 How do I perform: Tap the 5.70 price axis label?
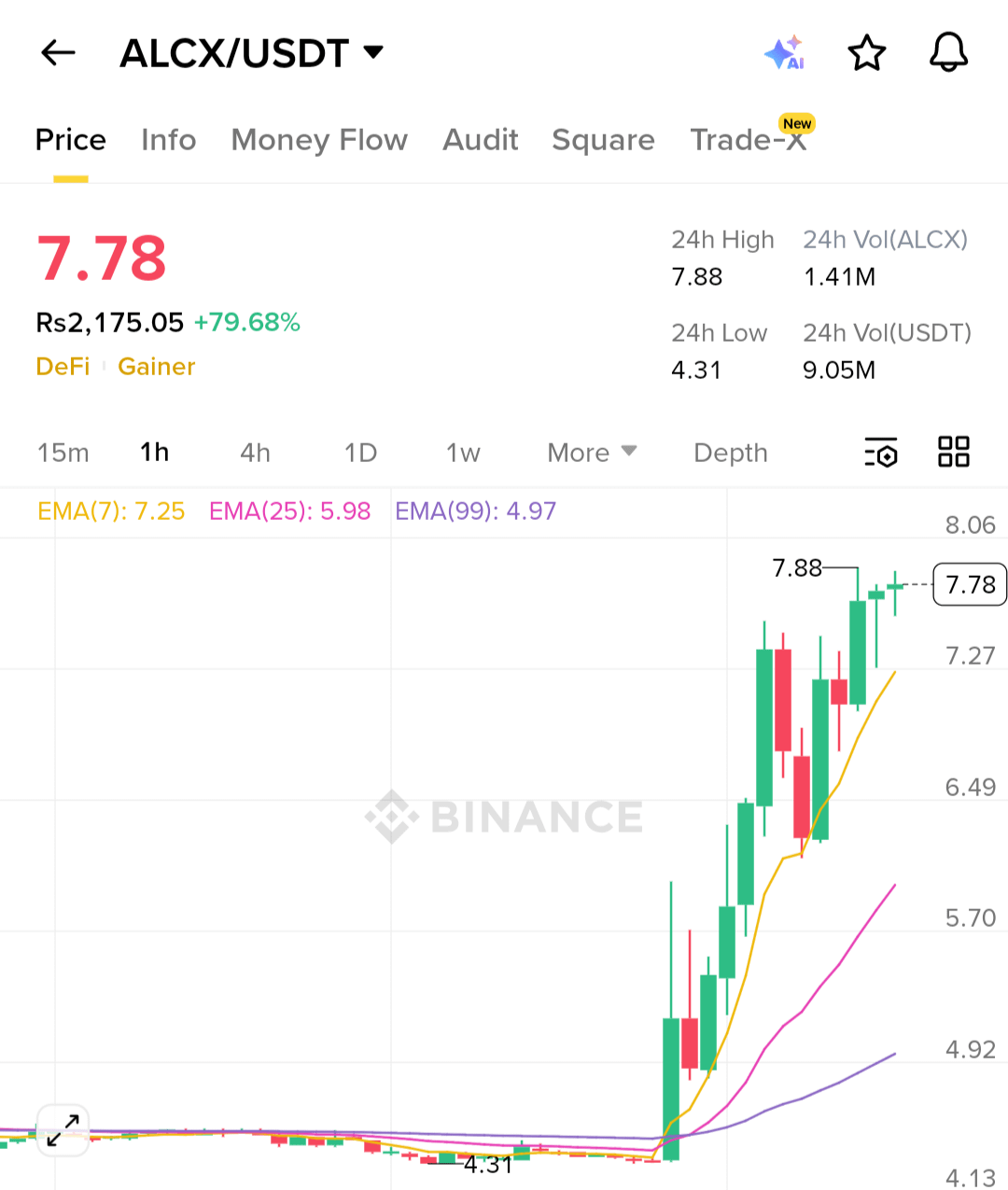pos(971,917)
